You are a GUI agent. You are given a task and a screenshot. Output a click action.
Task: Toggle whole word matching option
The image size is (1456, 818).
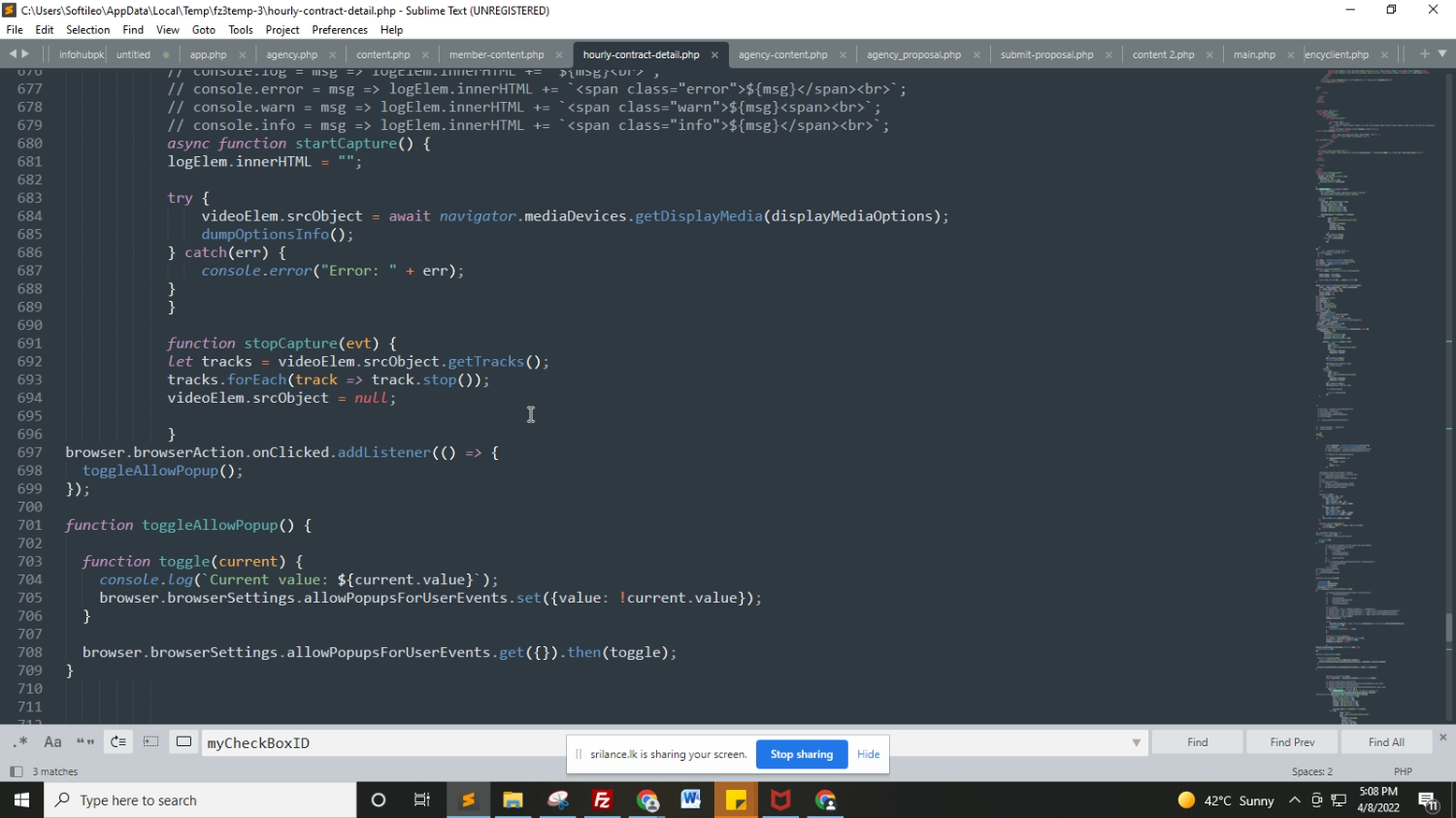pyautogui.click(x=85, y=742)
